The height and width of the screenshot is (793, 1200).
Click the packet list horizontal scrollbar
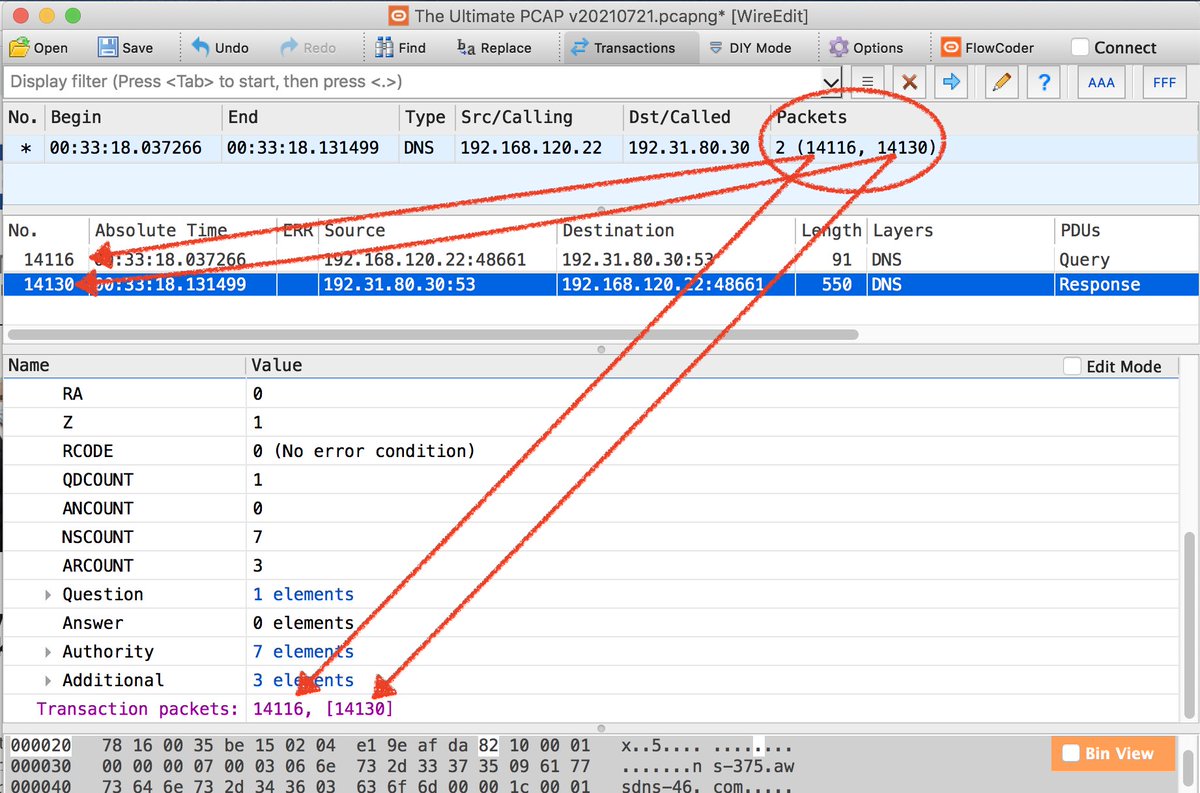433,334
